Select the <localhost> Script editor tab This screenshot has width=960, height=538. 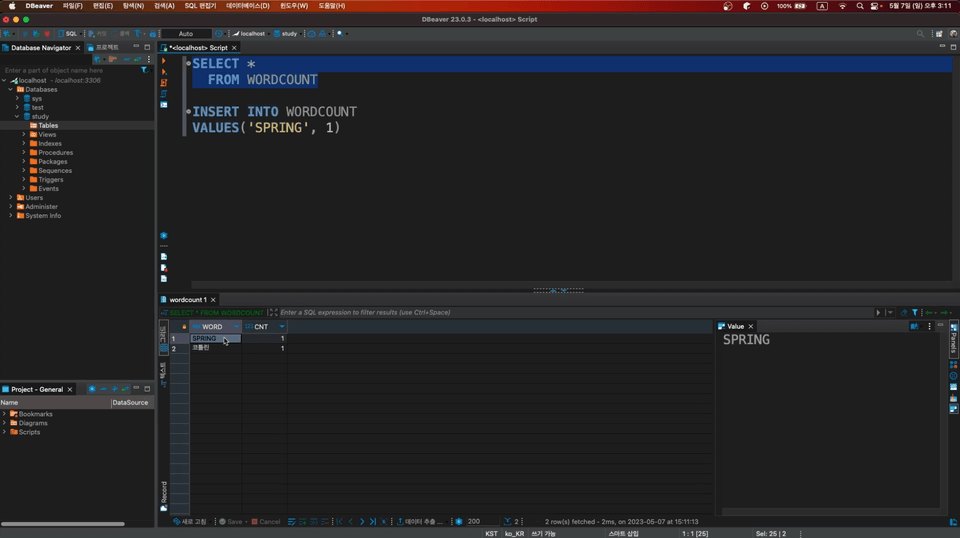click(x=198, y=47)
